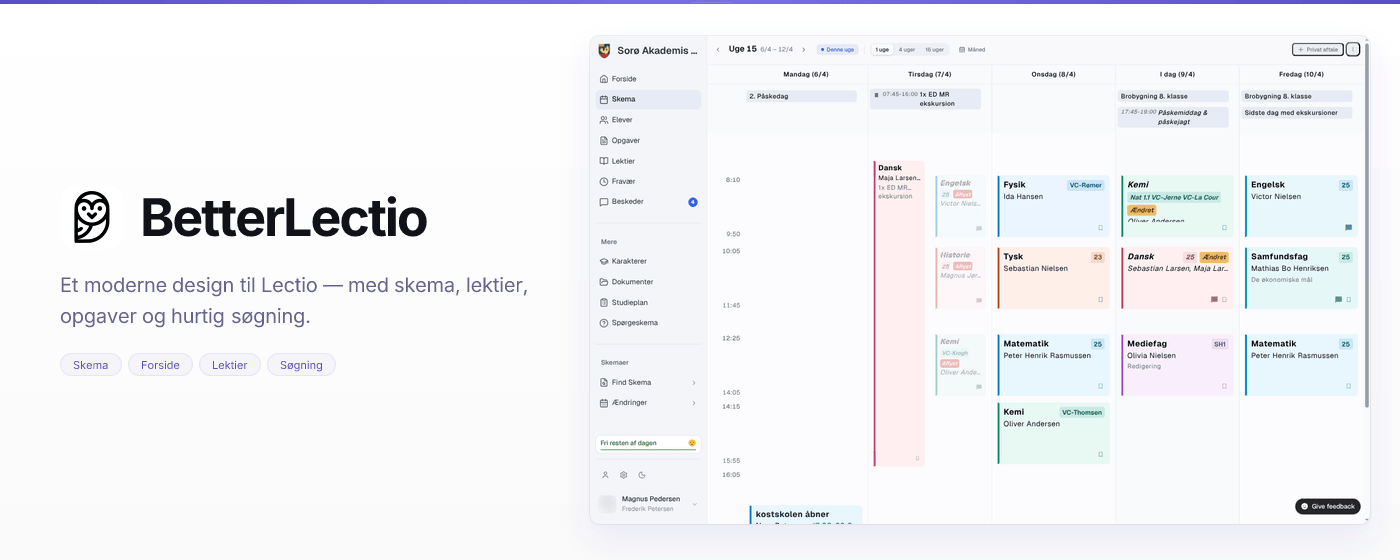This screenshot has height=560, width=1400.
Task: Click the Spørgeskema question mark icon
Action: [604, 323]
